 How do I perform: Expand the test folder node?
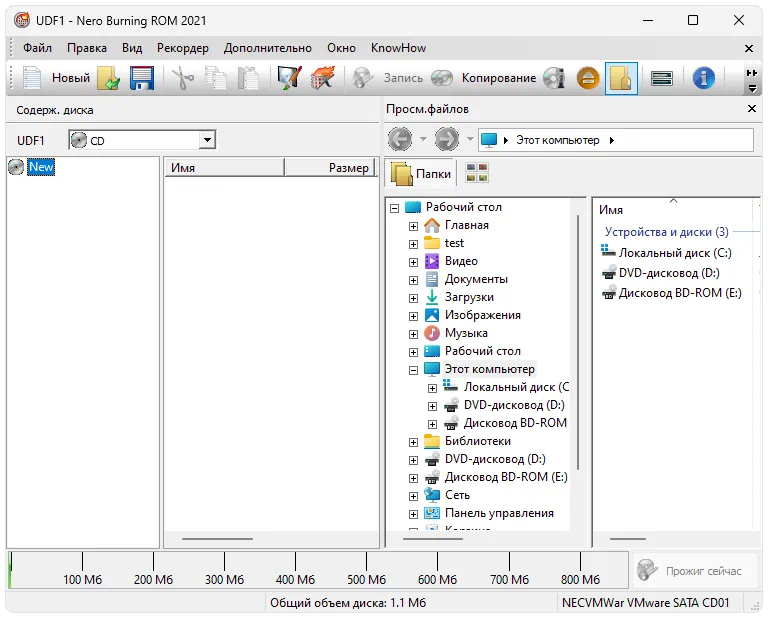click(x=413, y=244)
